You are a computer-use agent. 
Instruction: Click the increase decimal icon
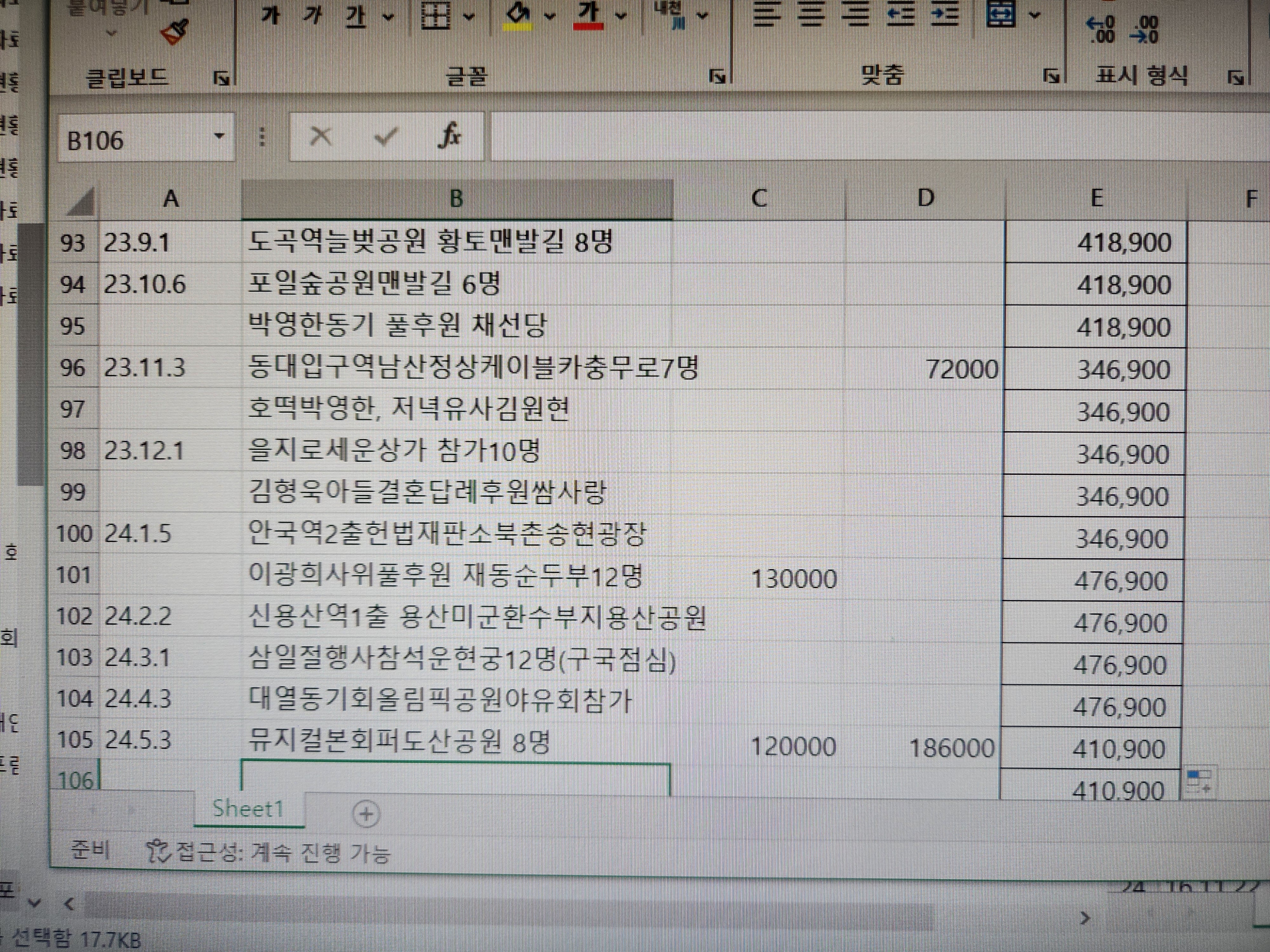tap(1101, 30)
